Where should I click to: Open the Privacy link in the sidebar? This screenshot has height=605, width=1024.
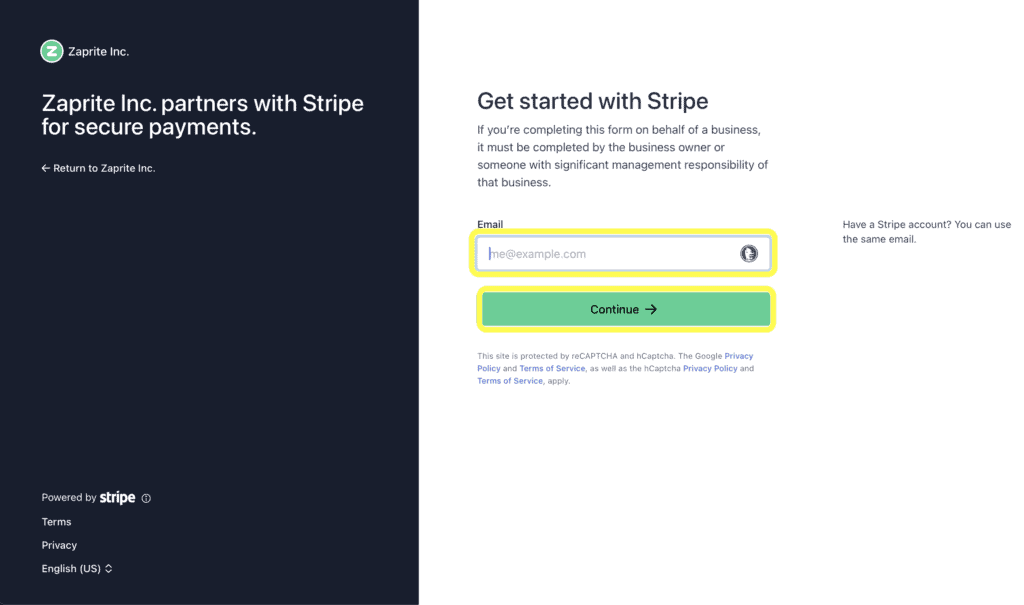tap(59, 545)
